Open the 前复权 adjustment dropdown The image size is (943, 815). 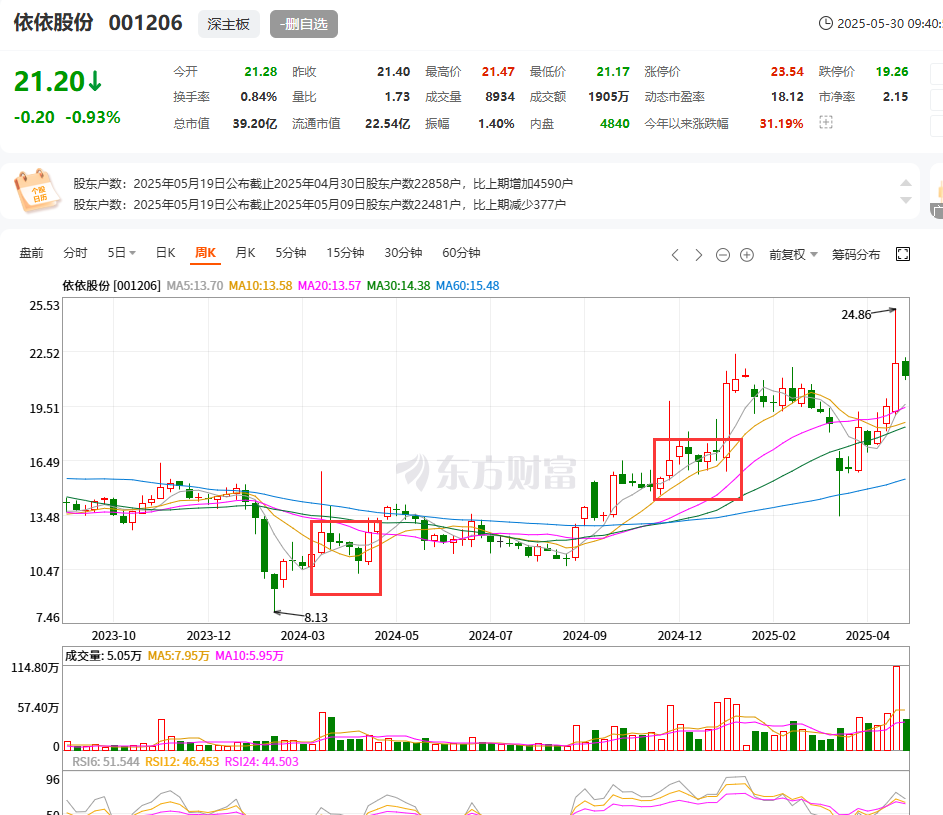[793, 254]
